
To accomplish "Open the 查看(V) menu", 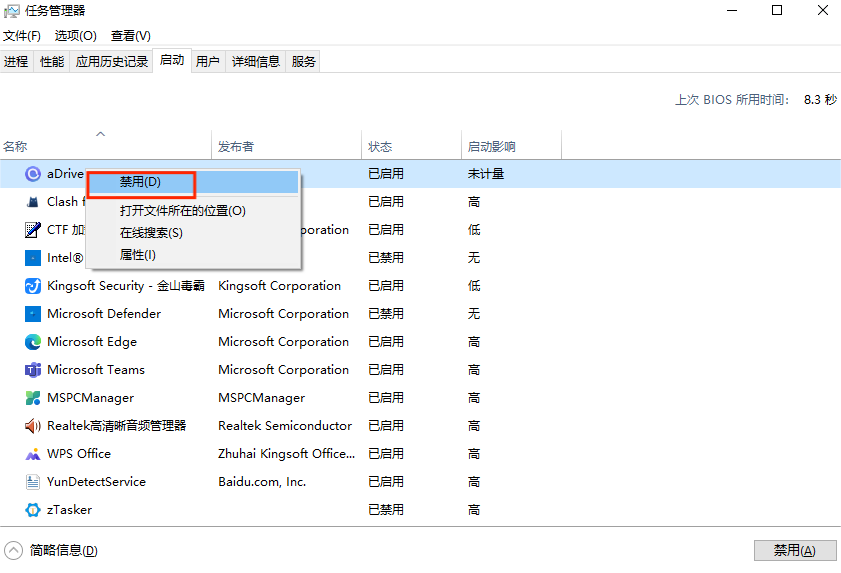I will click(131, 36).
